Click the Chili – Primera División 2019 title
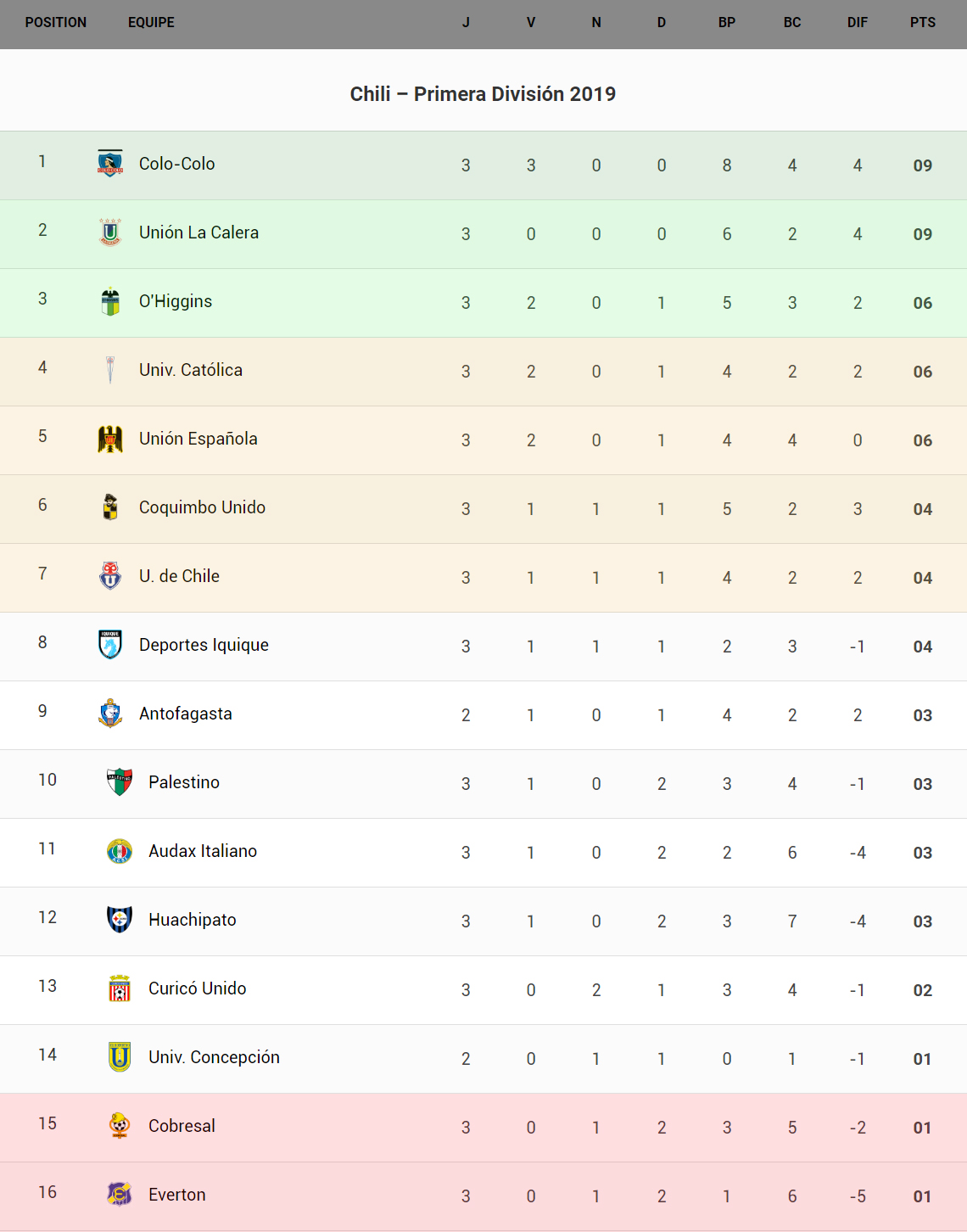 (x=483, y=94)
